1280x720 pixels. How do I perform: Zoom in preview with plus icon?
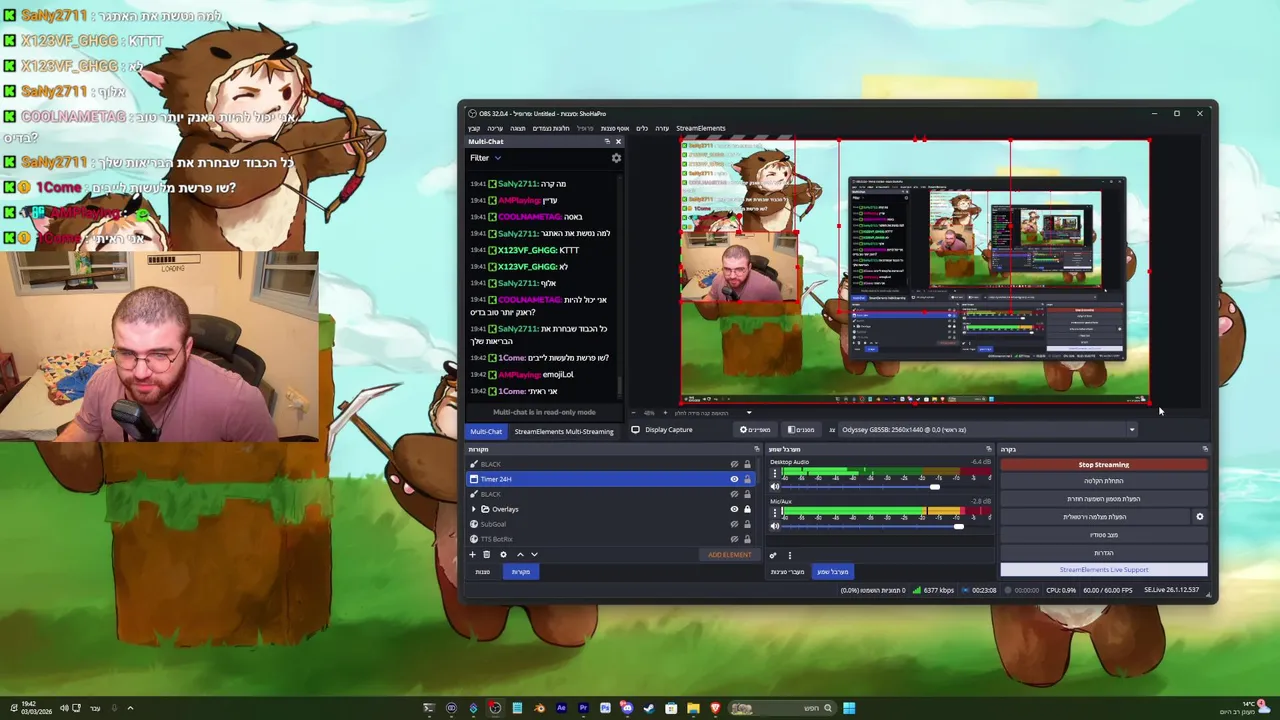coord(666,413)
